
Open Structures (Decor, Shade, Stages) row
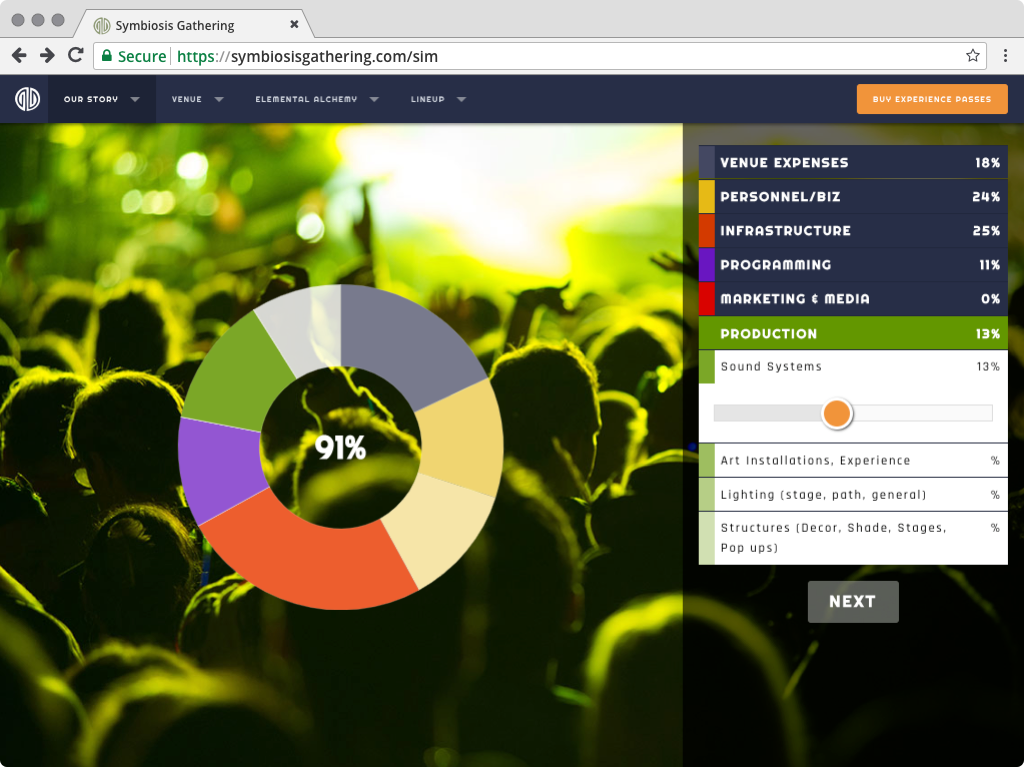853,538
